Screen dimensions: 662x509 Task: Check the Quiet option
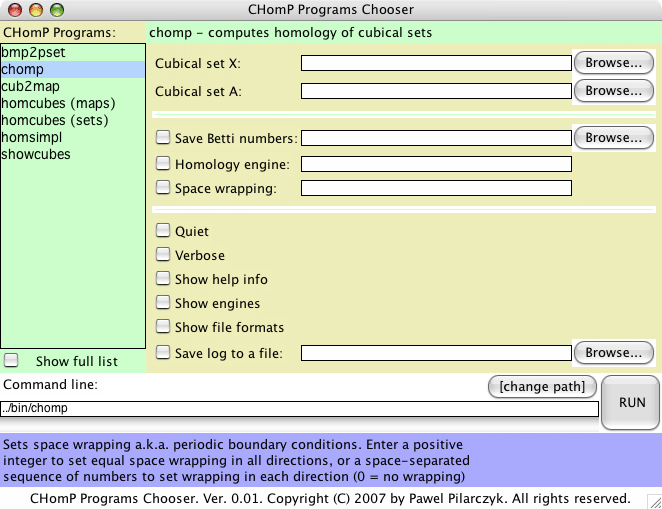click(163, 230)
